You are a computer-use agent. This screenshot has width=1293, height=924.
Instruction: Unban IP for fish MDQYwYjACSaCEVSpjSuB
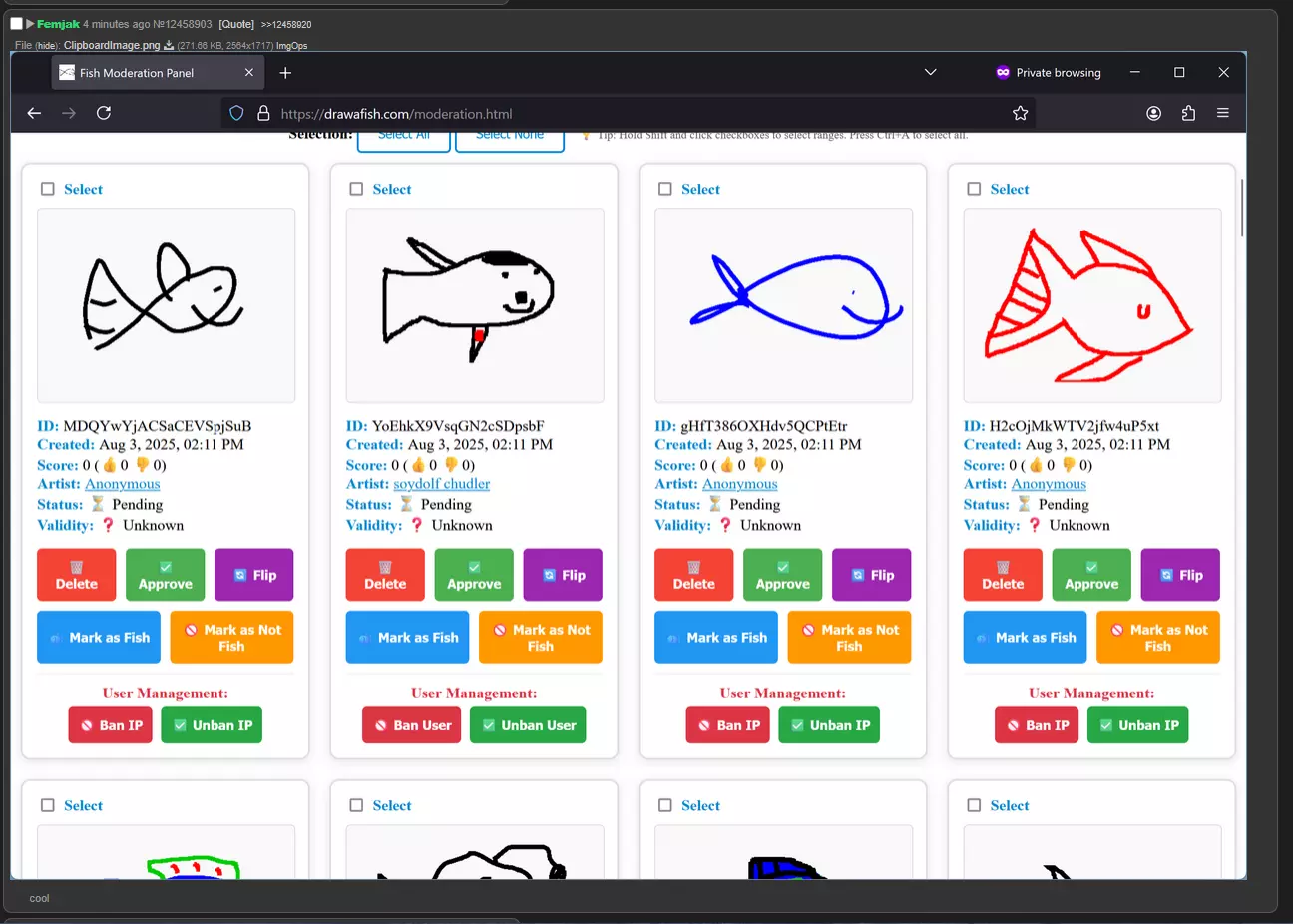coord(212,725)
